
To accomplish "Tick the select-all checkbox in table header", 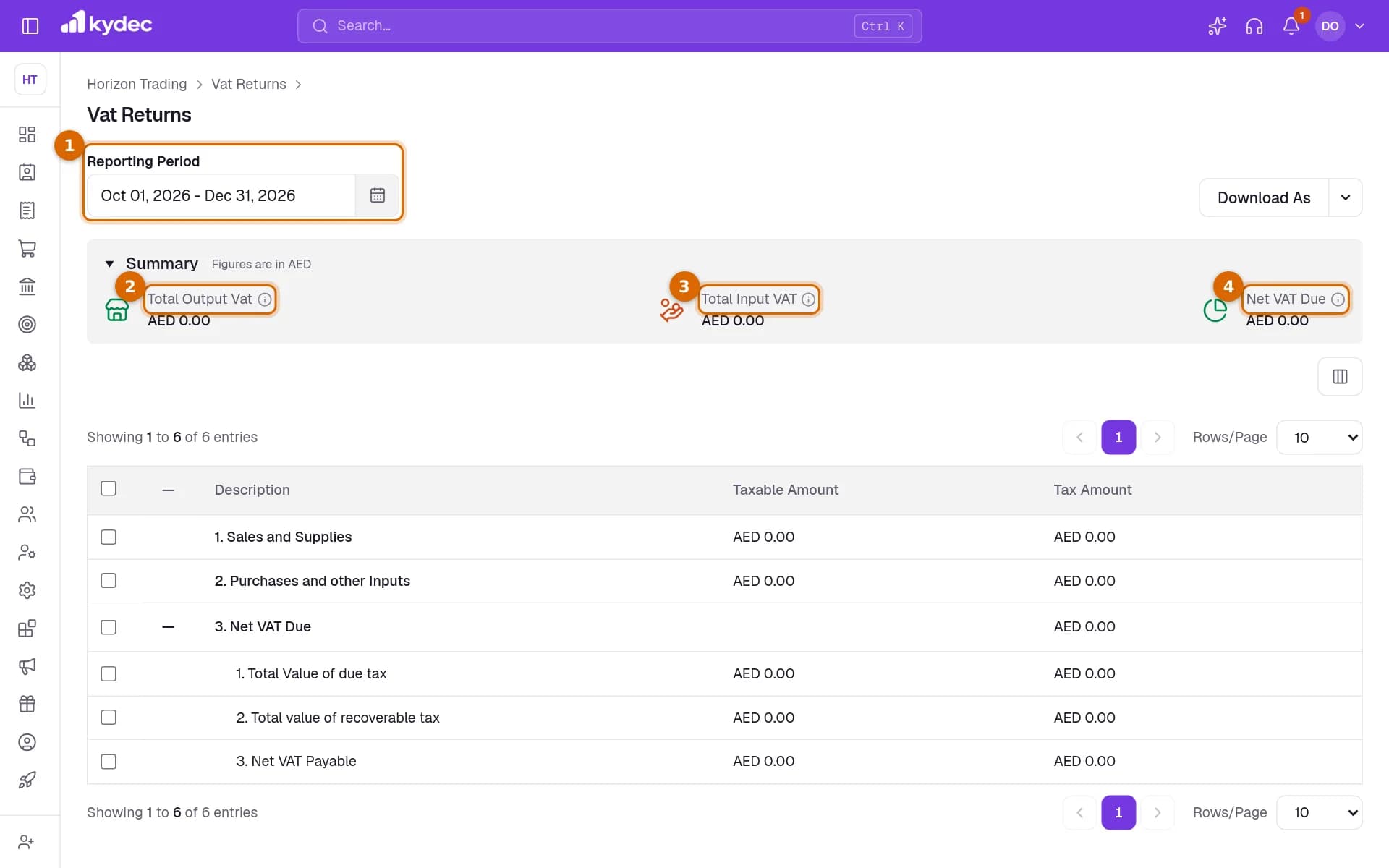I will coord(109,489).
